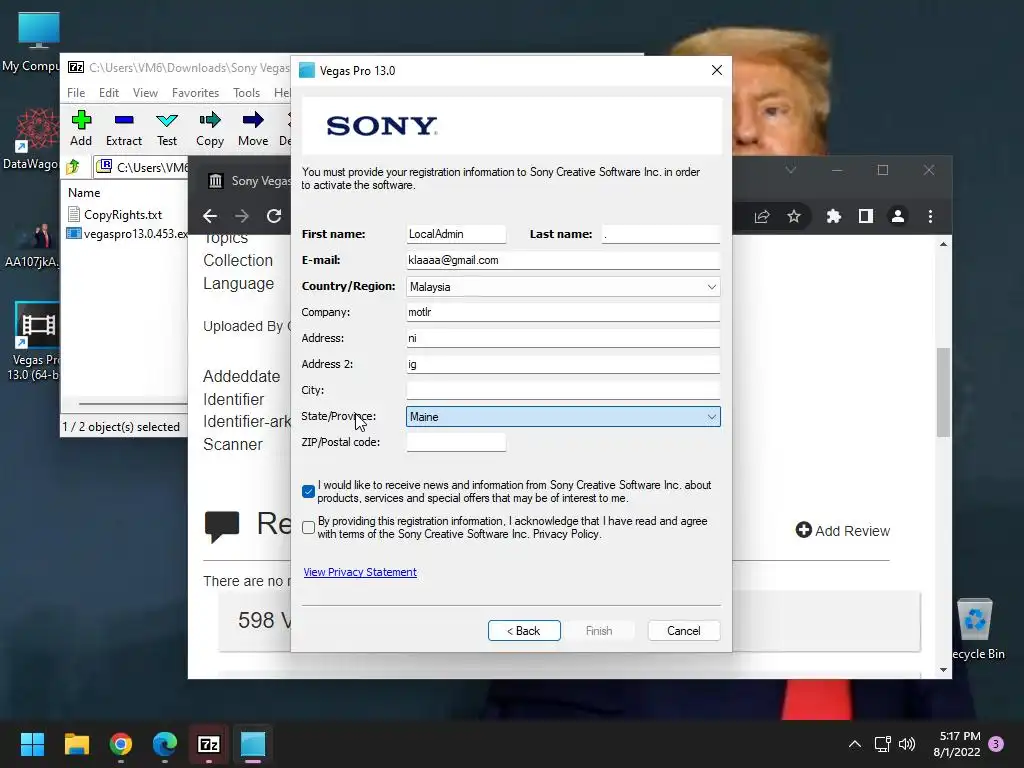Click the network icon in system tray
The height and width of the screenshot is (768, 1024).
[882, 744]
